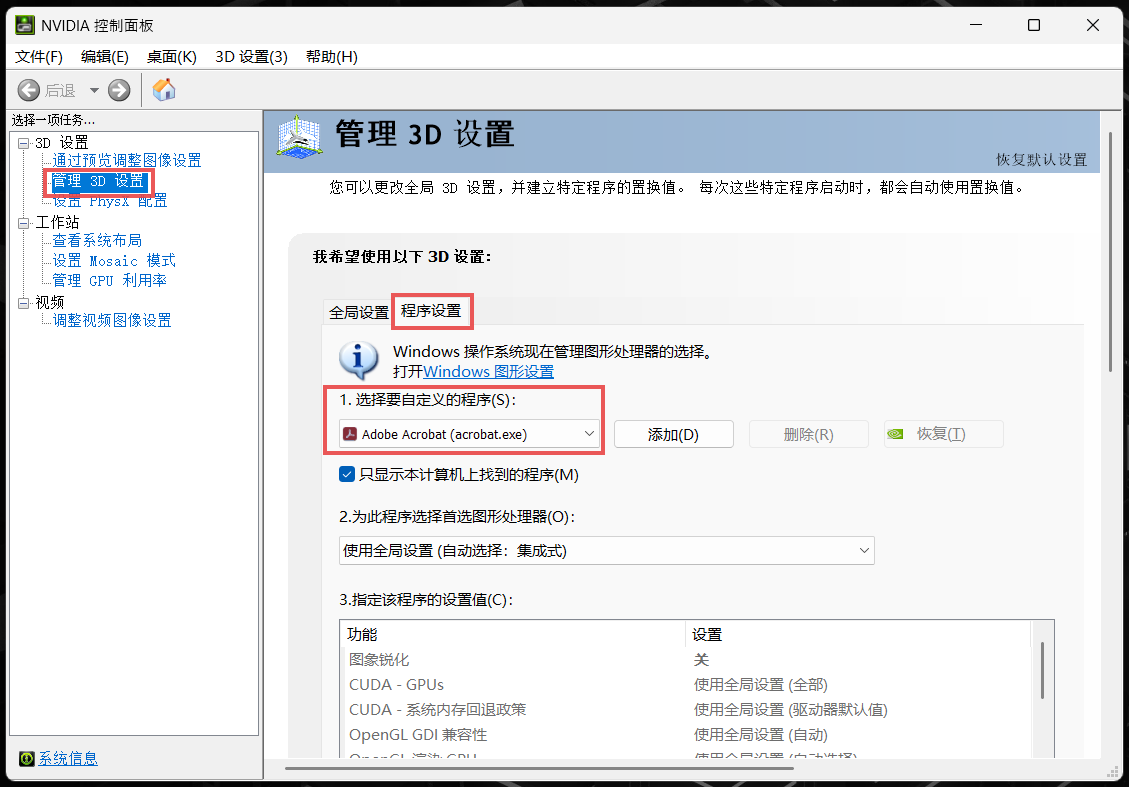Open the 3D 设置(3) menu
The height and width of the screenshot is (787, 1129).
251,56
